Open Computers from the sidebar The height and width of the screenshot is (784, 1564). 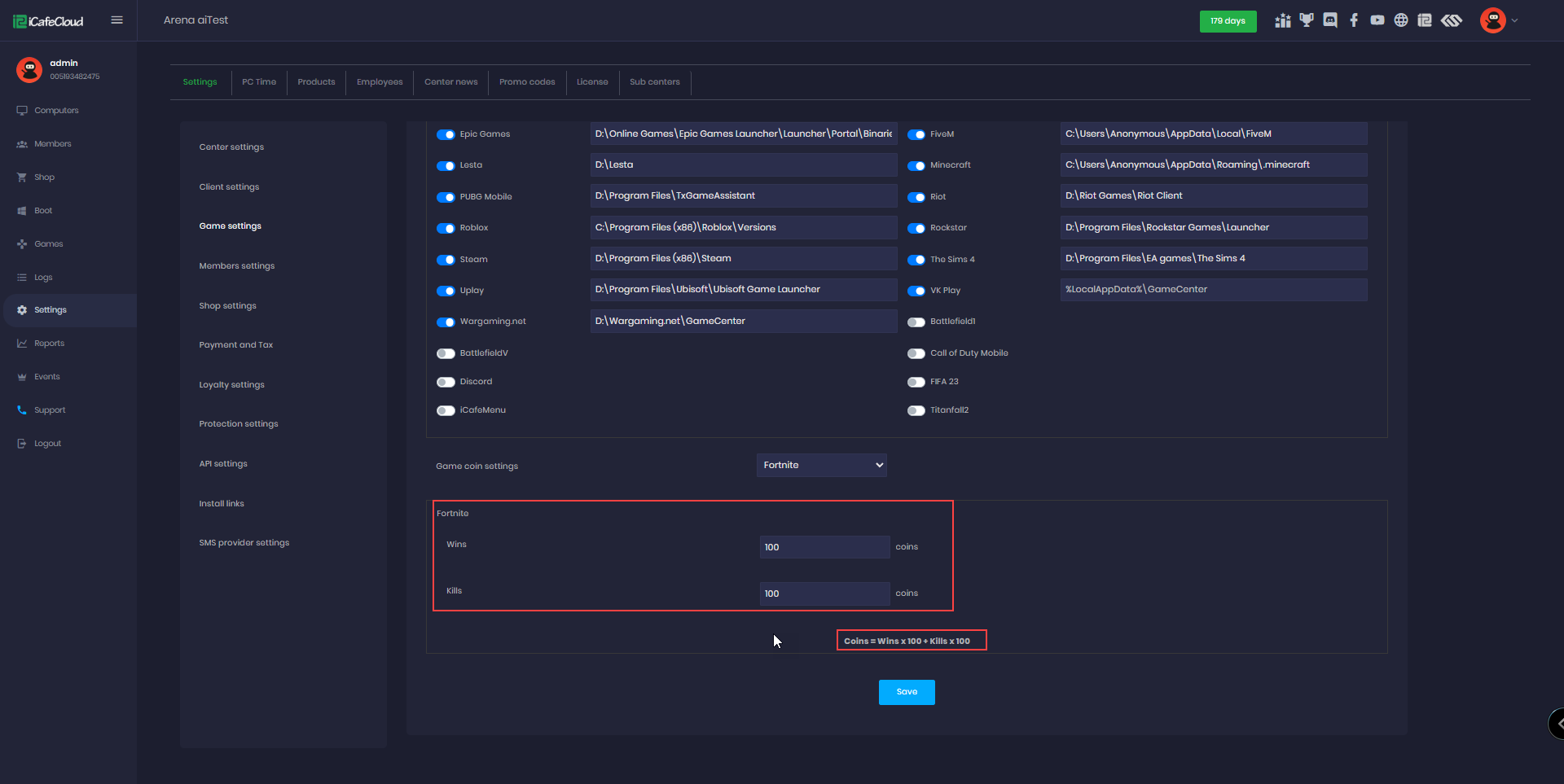pos(56,111)
